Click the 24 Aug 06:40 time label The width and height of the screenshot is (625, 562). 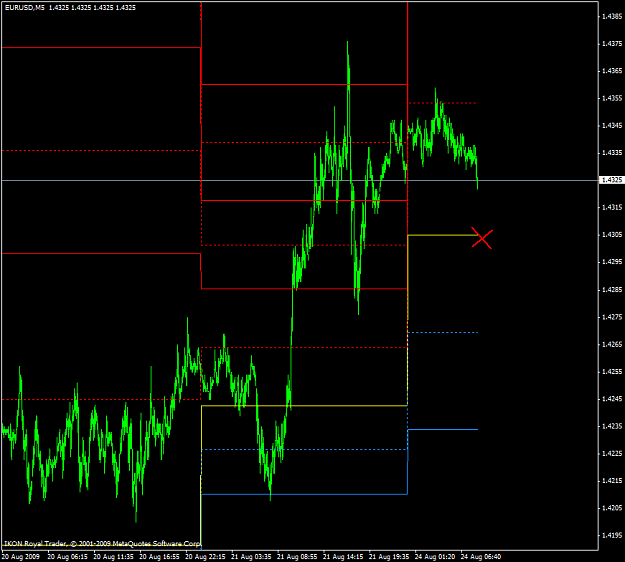481,556
